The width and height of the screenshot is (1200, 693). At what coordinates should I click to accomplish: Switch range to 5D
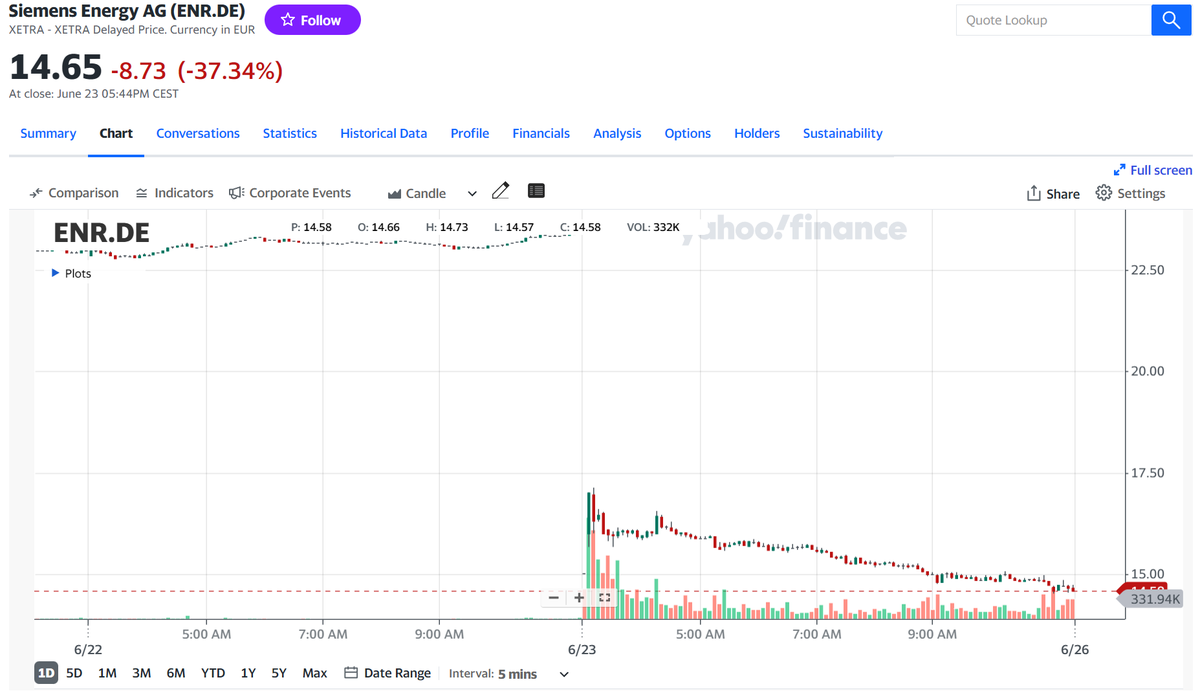[74, 673]
